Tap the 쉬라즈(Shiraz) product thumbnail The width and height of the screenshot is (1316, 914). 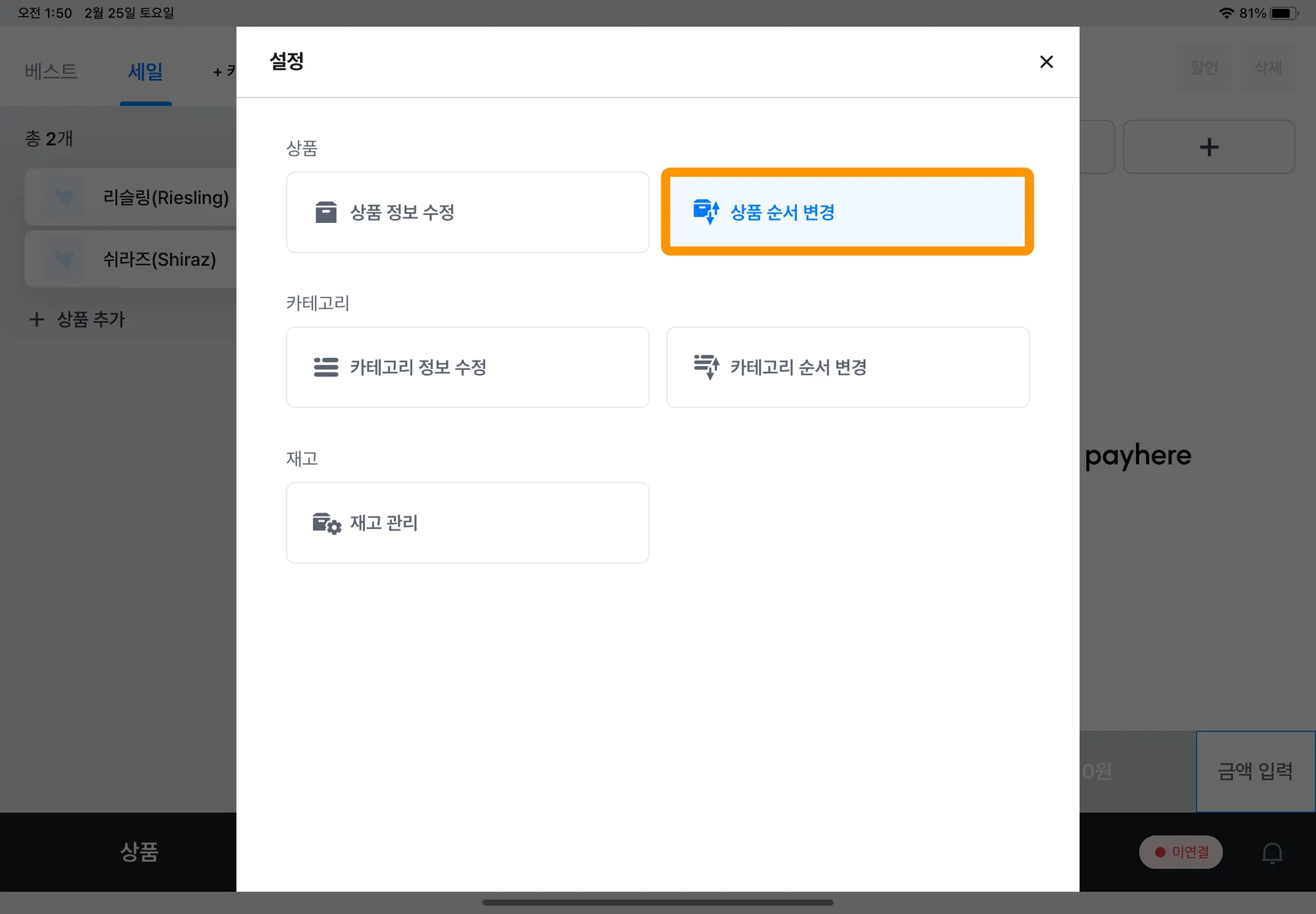click(x=64, y=259)
